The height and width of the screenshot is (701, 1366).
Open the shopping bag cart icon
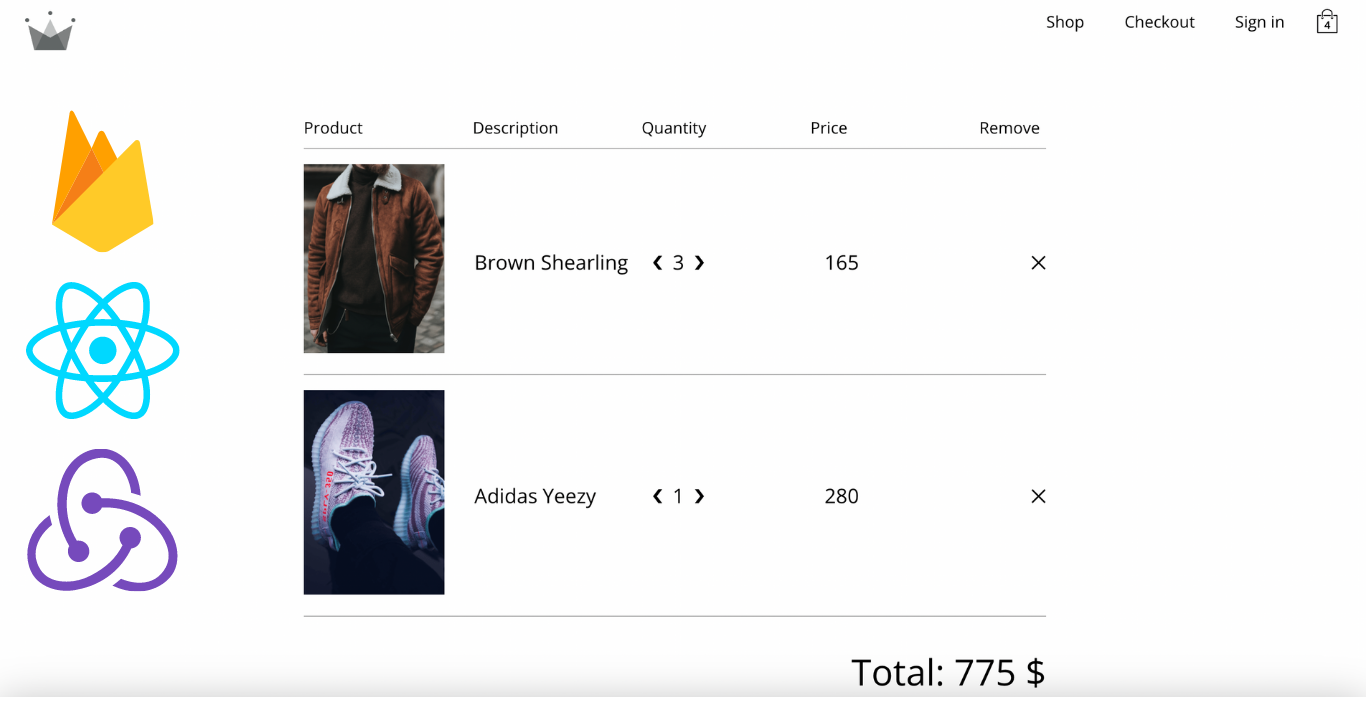[x=1327, y=22]
